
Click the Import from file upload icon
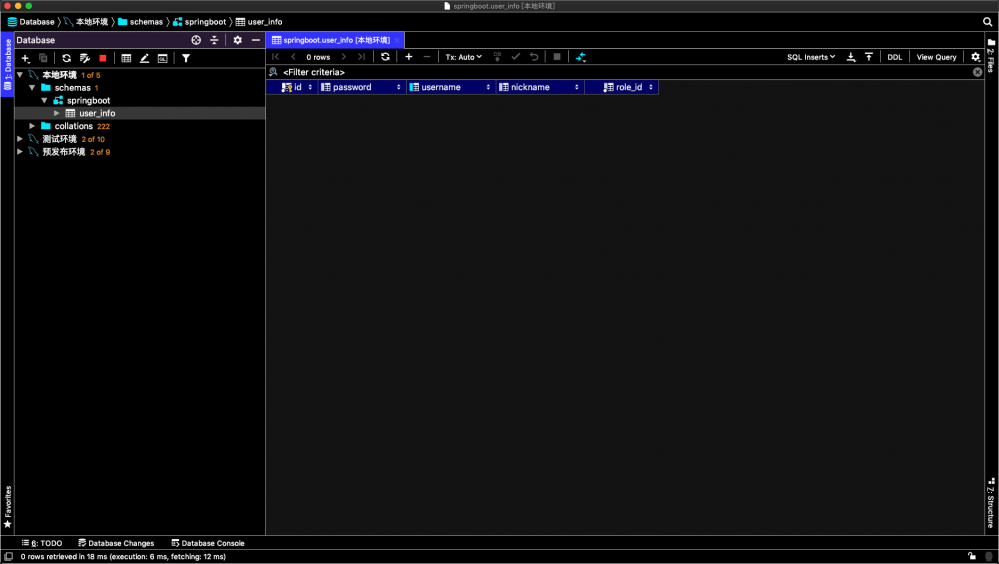point(868,57)
